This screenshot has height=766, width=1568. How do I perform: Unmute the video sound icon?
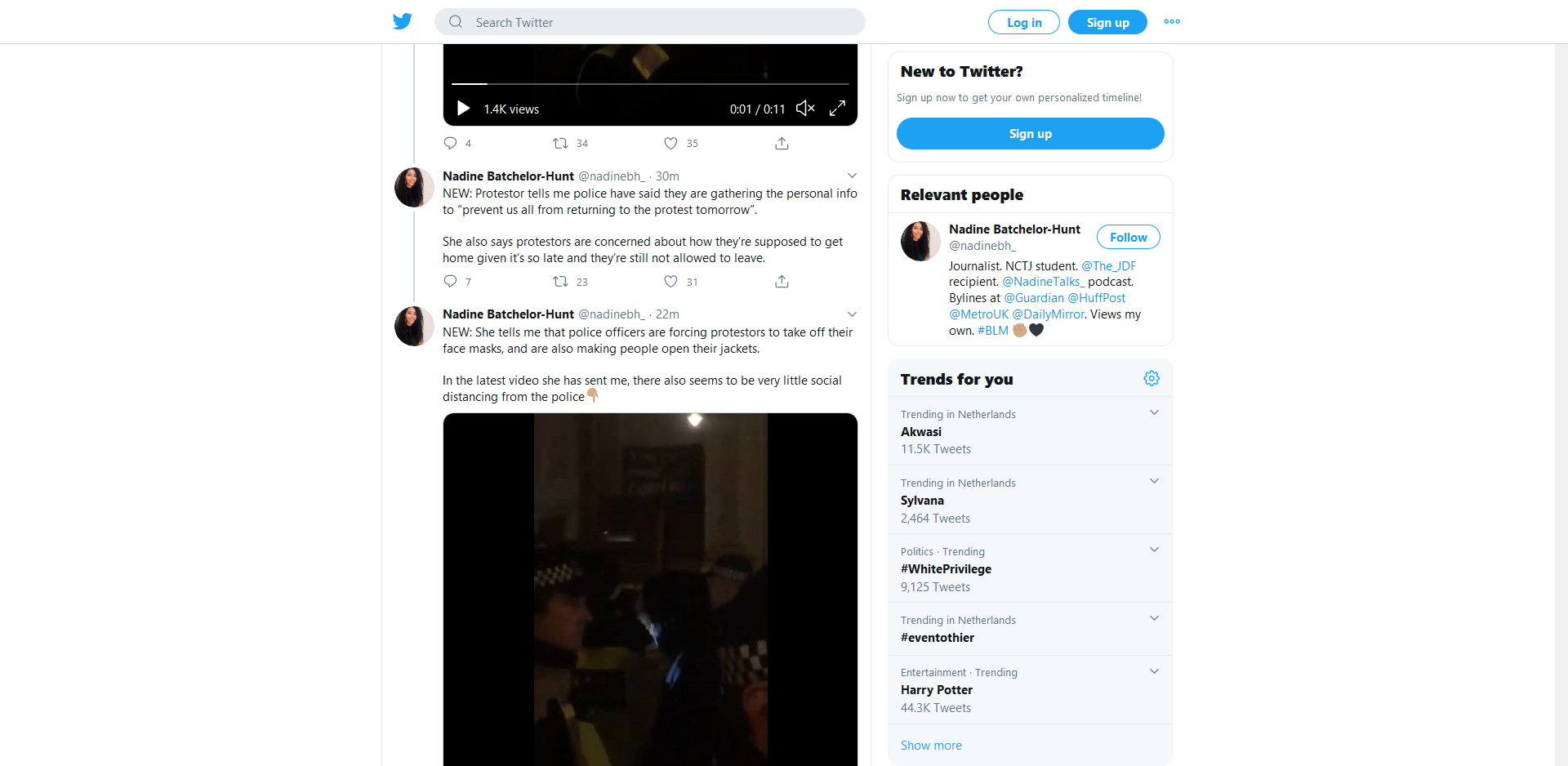pyautogui.click(x=805, y=109)
